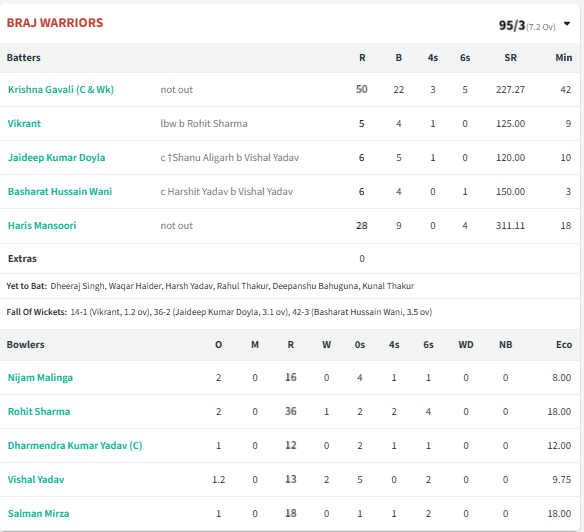Screen dimensions: 584x532
Task: Click the Batters column header
Action: coord(23,58)
